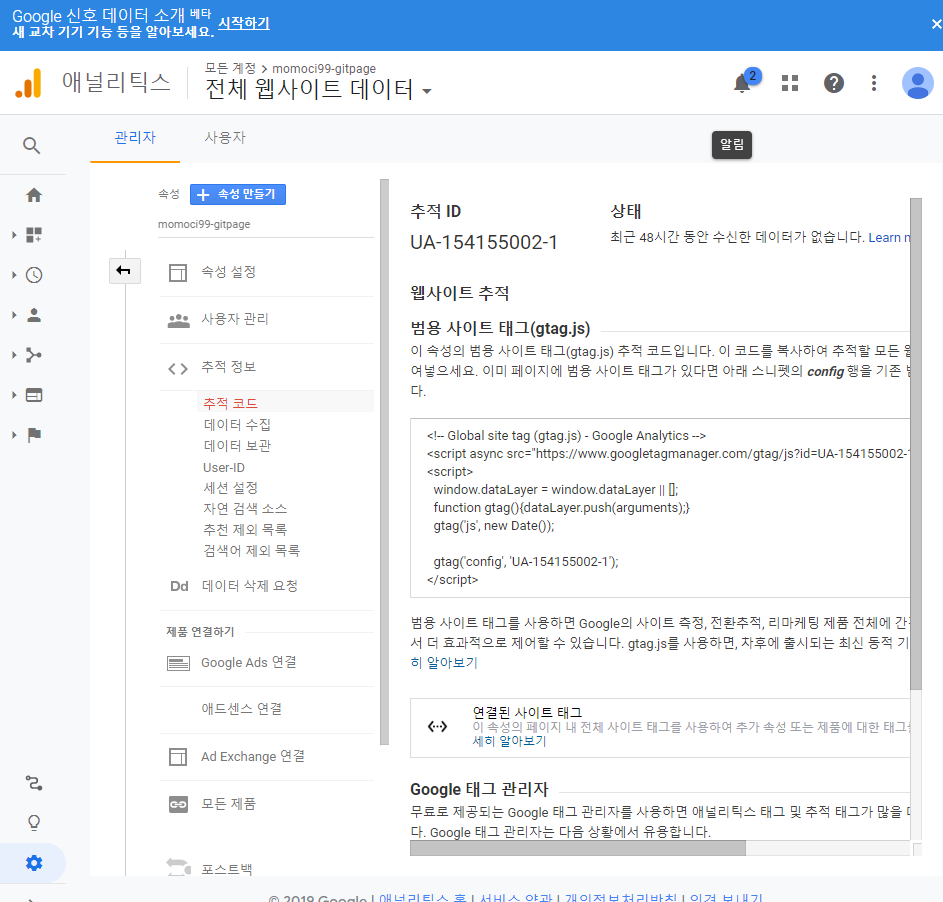Close the blue Google signals banner
943x902 pixels.
936,24
